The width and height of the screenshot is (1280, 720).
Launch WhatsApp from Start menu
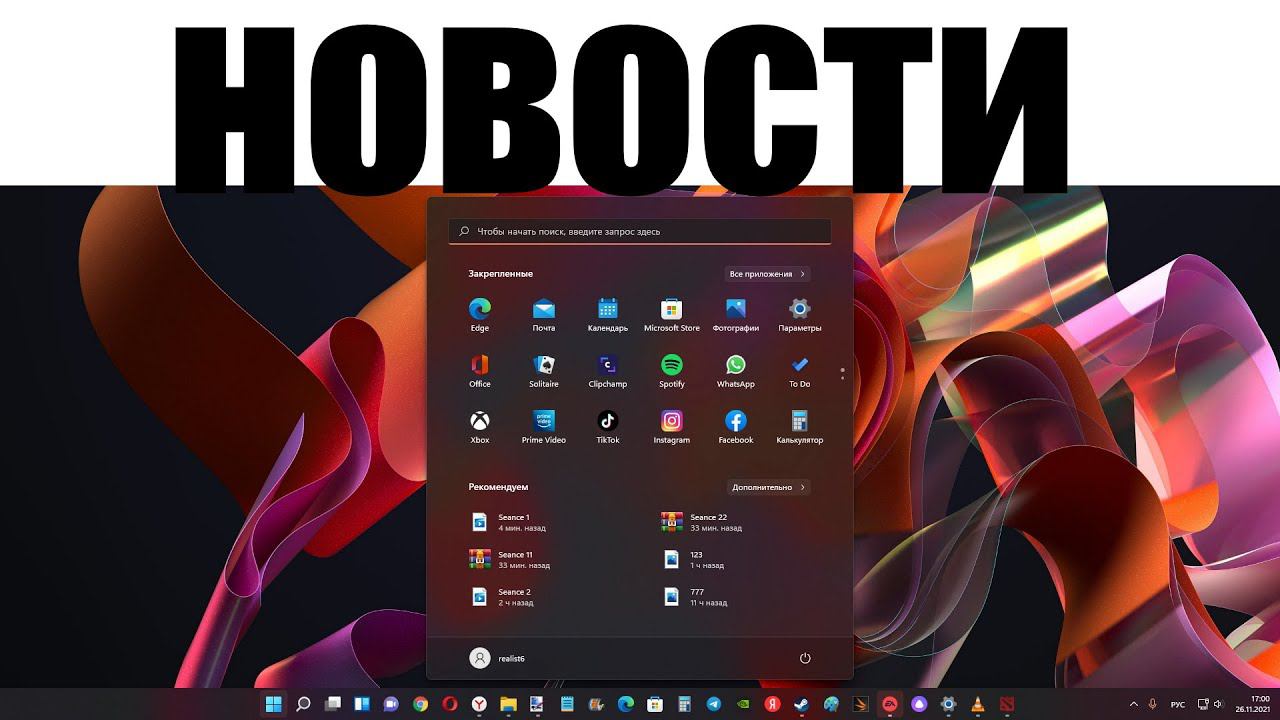tap(736, 370)
